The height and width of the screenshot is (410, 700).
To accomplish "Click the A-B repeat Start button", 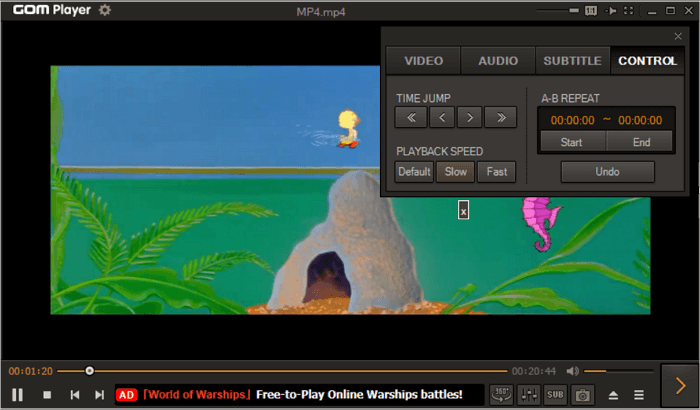I will 571,142.
